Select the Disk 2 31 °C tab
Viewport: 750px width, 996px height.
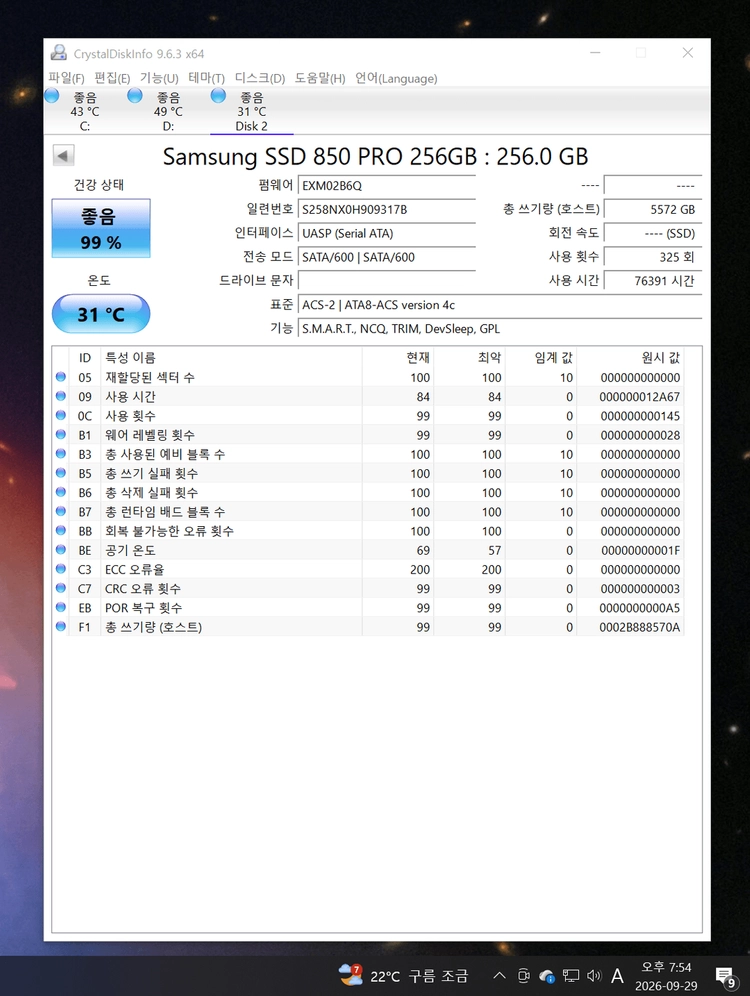251,111
